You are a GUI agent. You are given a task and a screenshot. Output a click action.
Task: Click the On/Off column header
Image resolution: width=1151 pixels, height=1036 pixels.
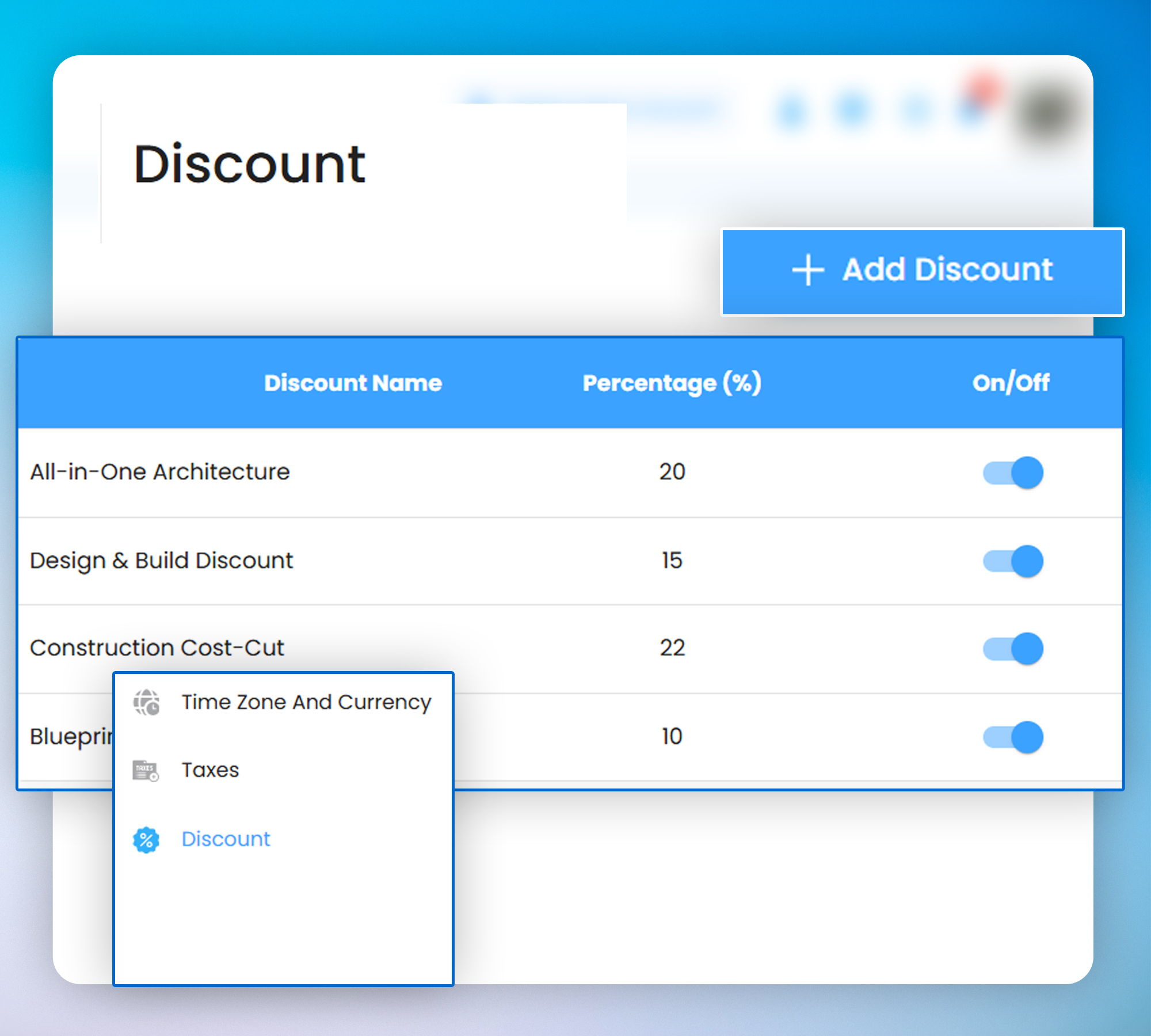click(1011, 383)
